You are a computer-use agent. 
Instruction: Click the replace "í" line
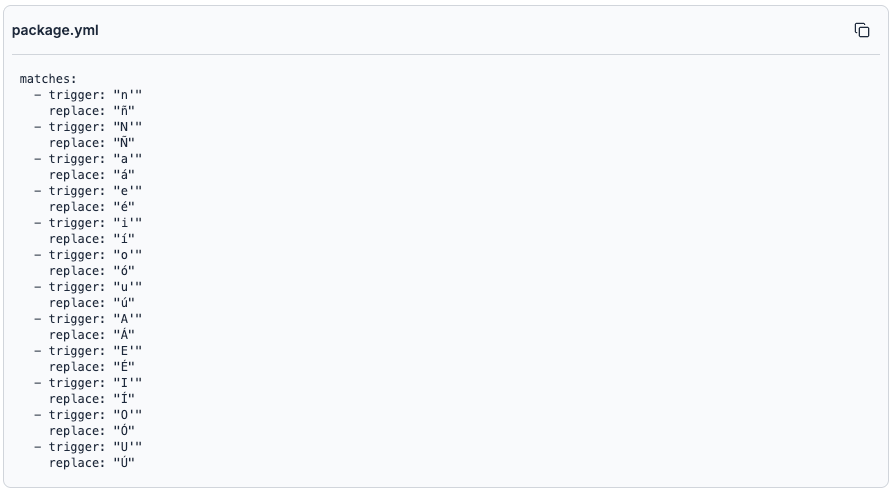point(92,238)
